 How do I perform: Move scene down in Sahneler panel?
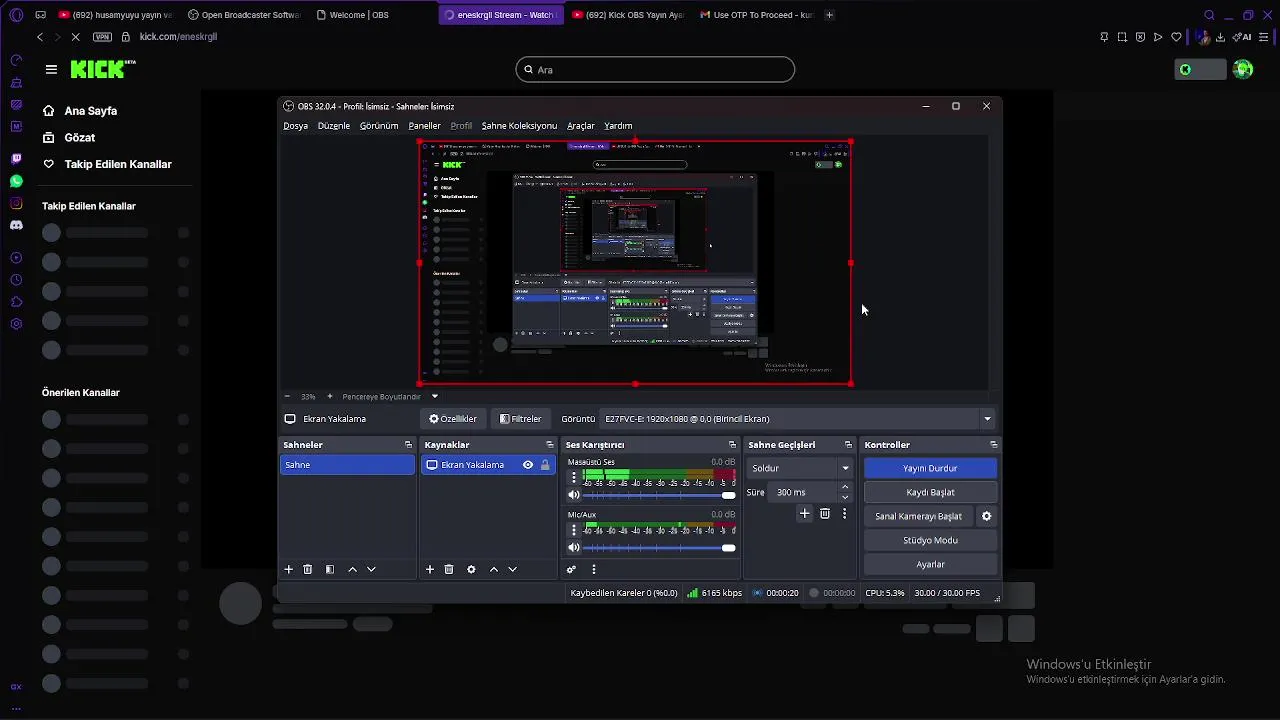371,569
